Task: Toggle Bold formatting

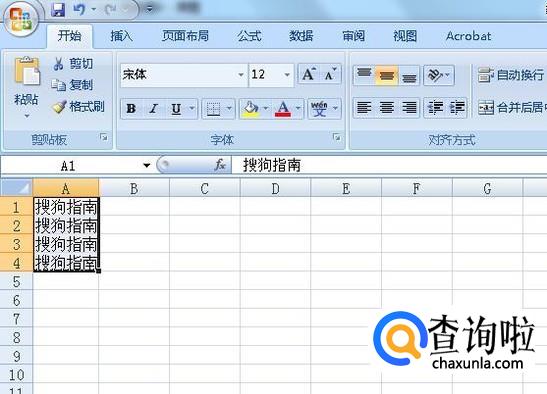Action: click(131, 109)
